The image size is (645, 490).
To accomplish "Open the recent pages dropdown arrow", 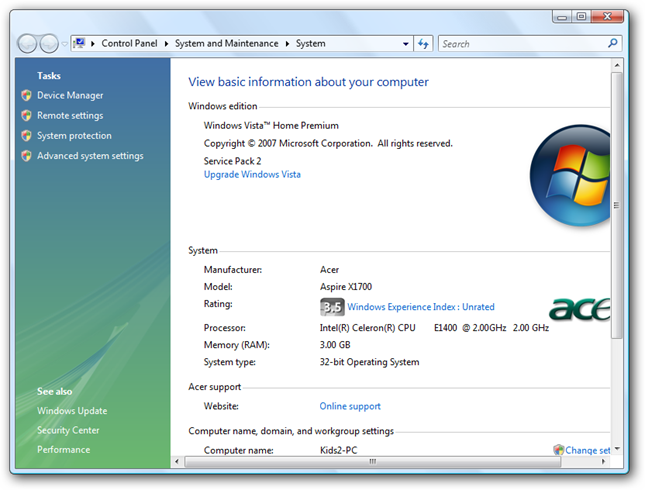I will 65,44.
